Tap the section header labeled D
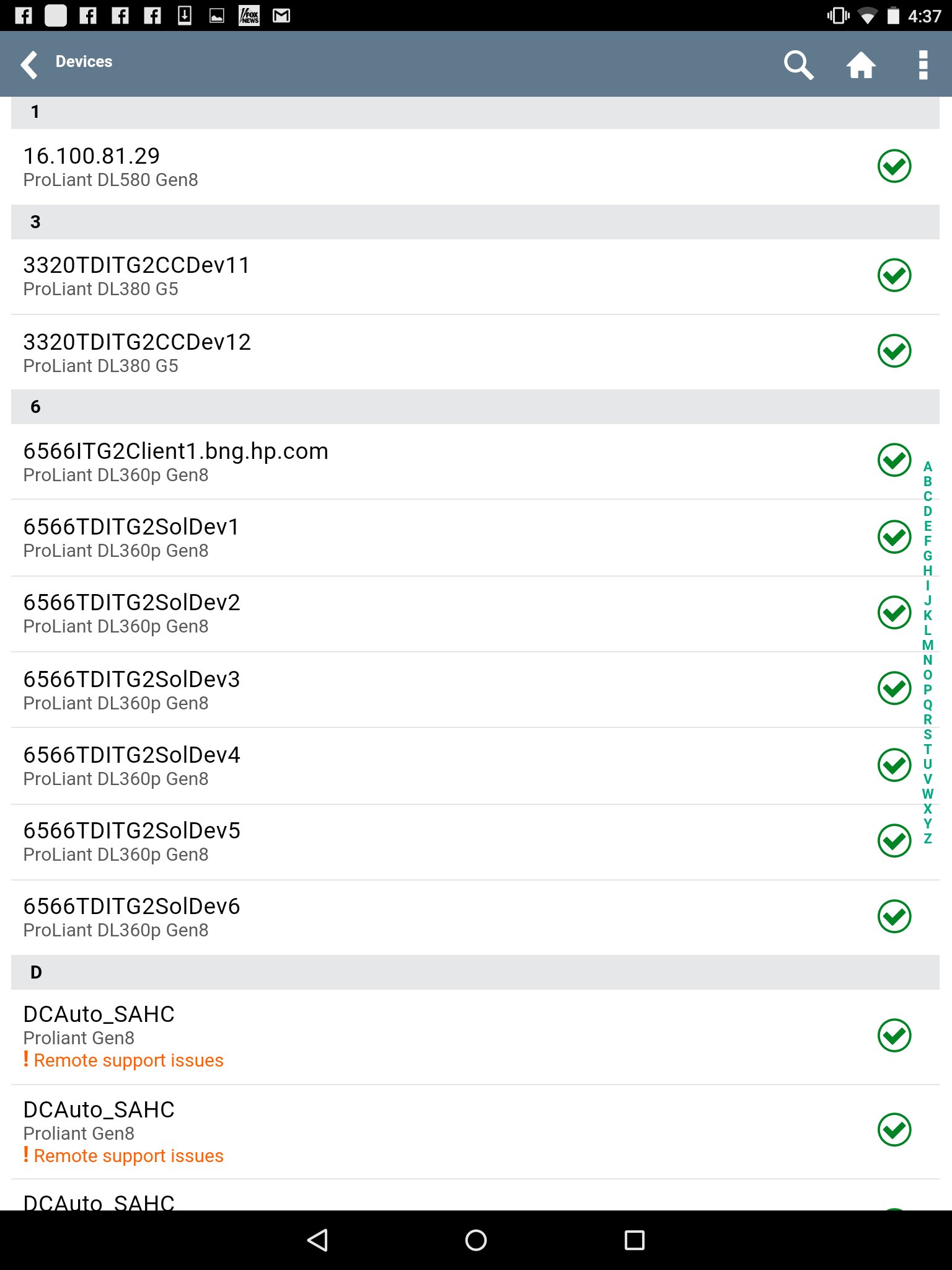 (x=475, y=972)
